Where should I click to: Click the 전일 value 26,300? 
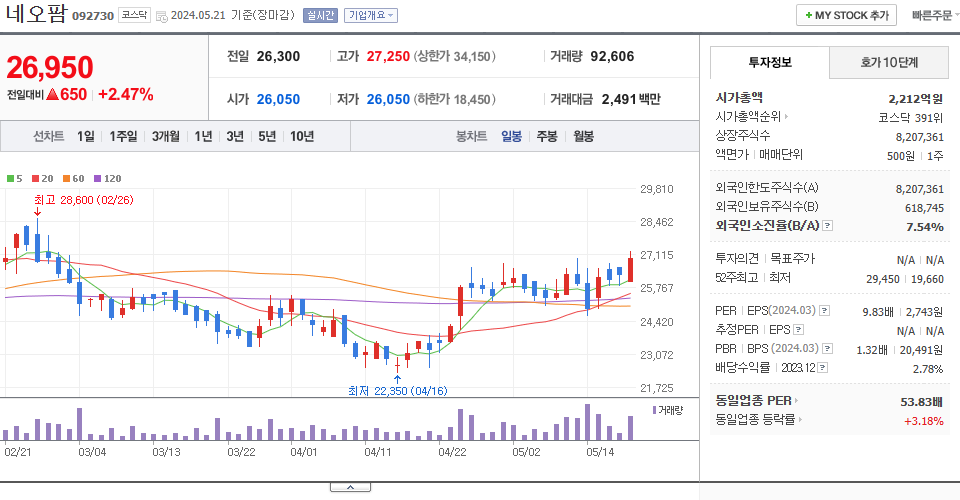tap(279, 56)
